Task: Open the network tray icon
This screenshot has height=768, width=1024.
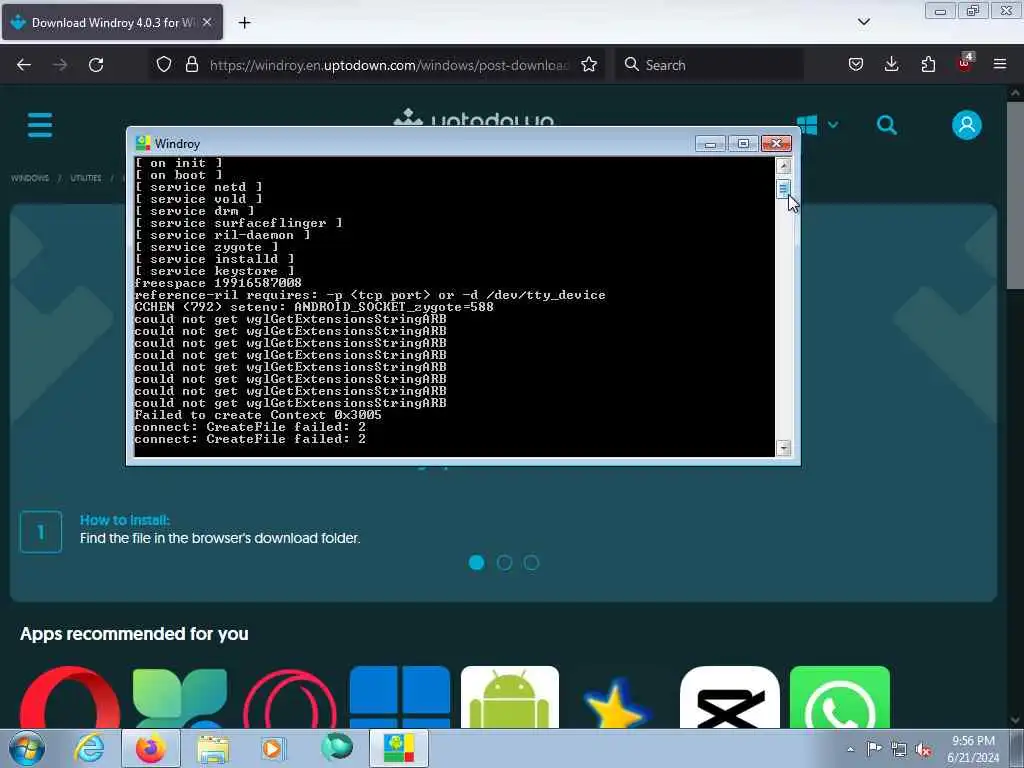Action: [x=899, y=749]
